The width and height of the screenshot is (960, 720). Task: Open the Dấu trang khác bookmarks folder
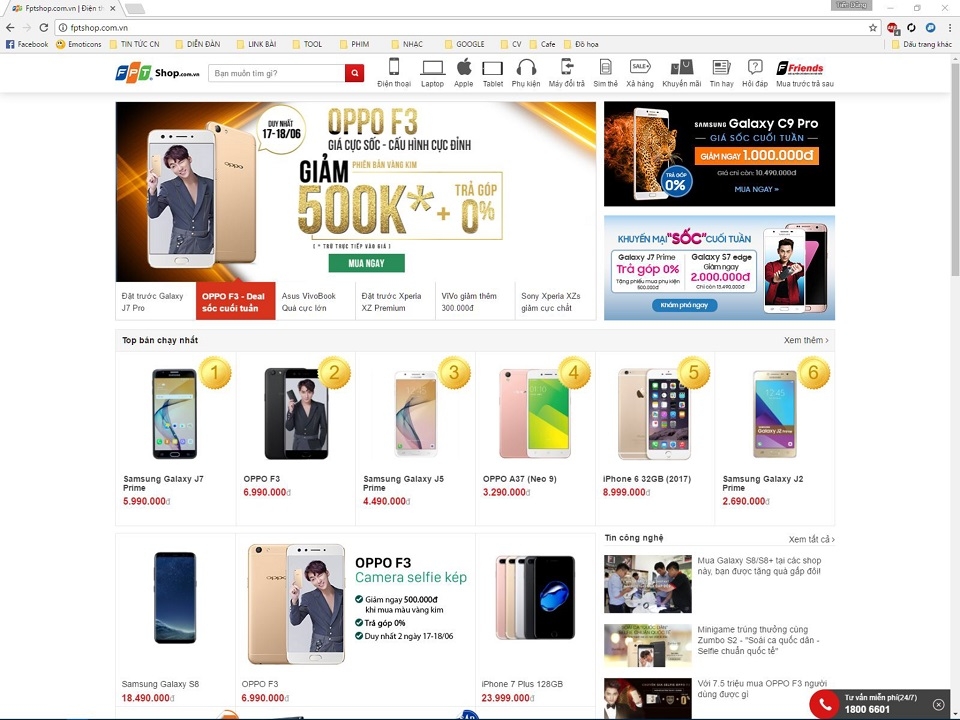tap(922, 44)
